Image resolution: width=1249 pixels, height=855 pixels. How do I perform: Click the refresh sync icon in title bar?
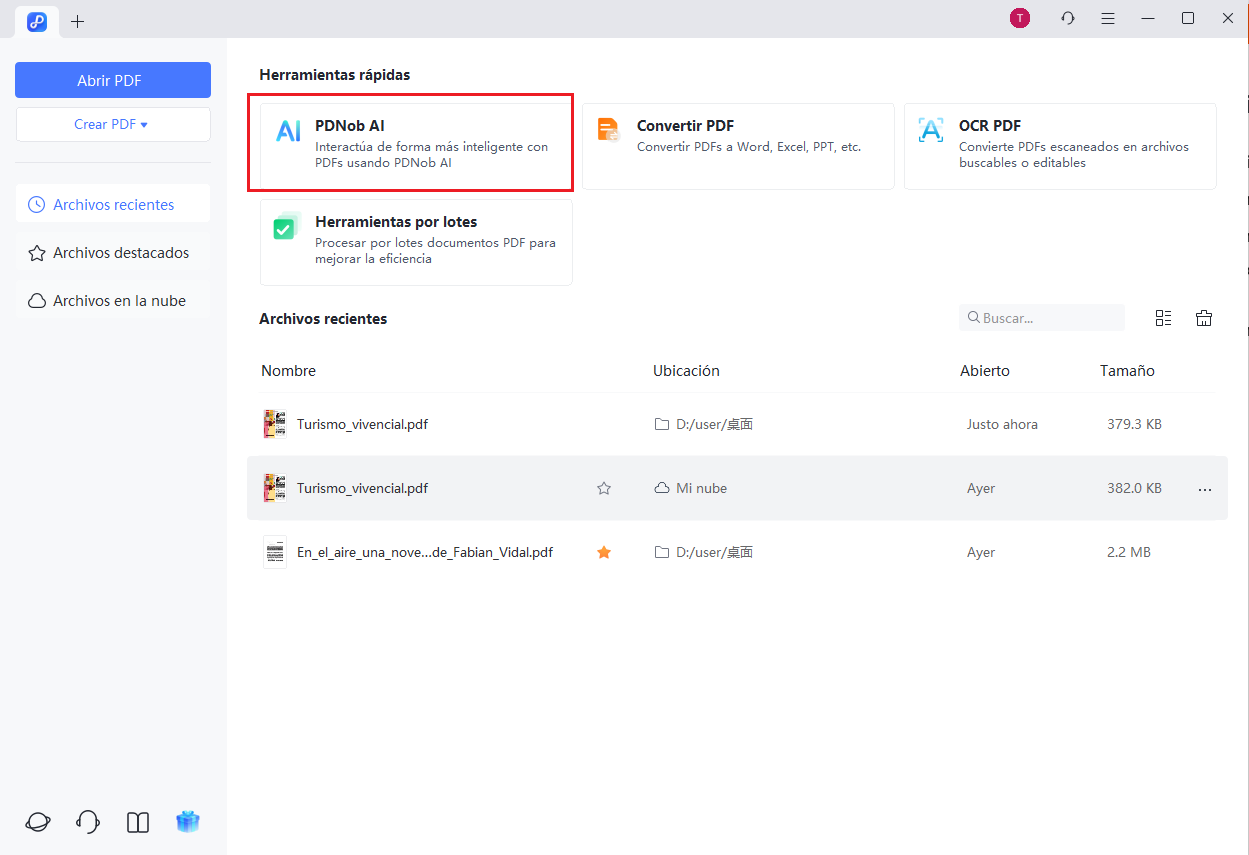(1068, 19)
